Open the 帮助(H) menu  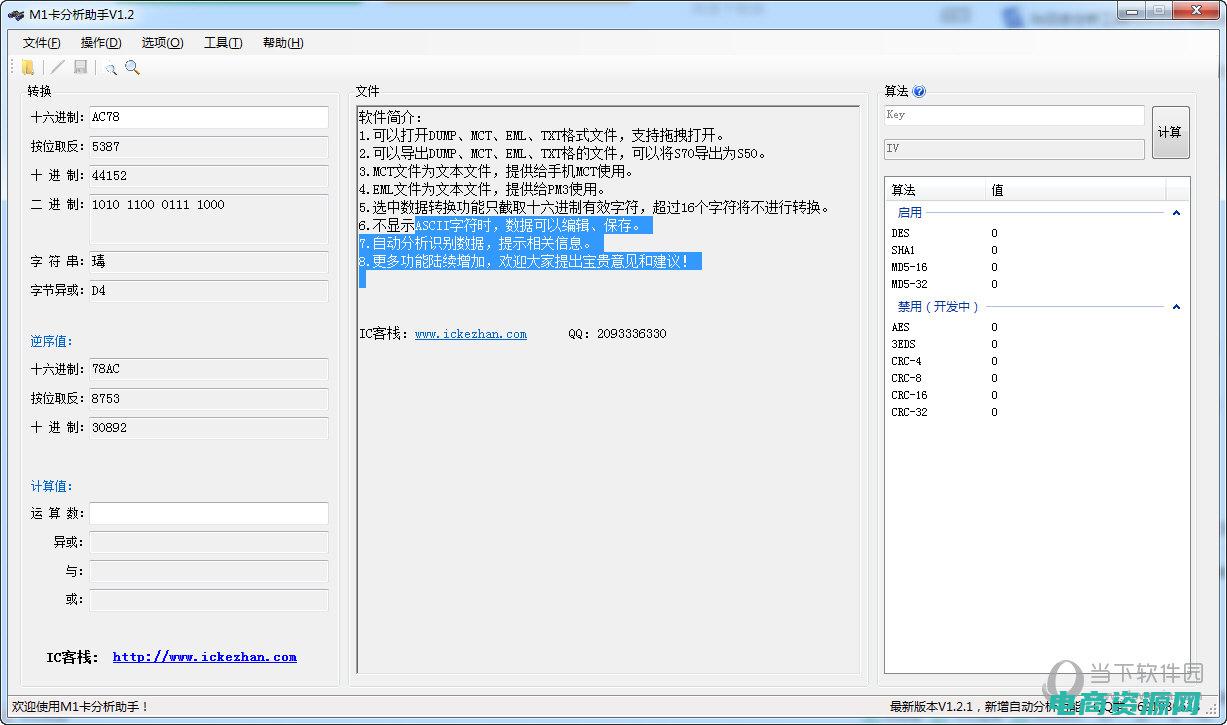click(x=283, y=43)
